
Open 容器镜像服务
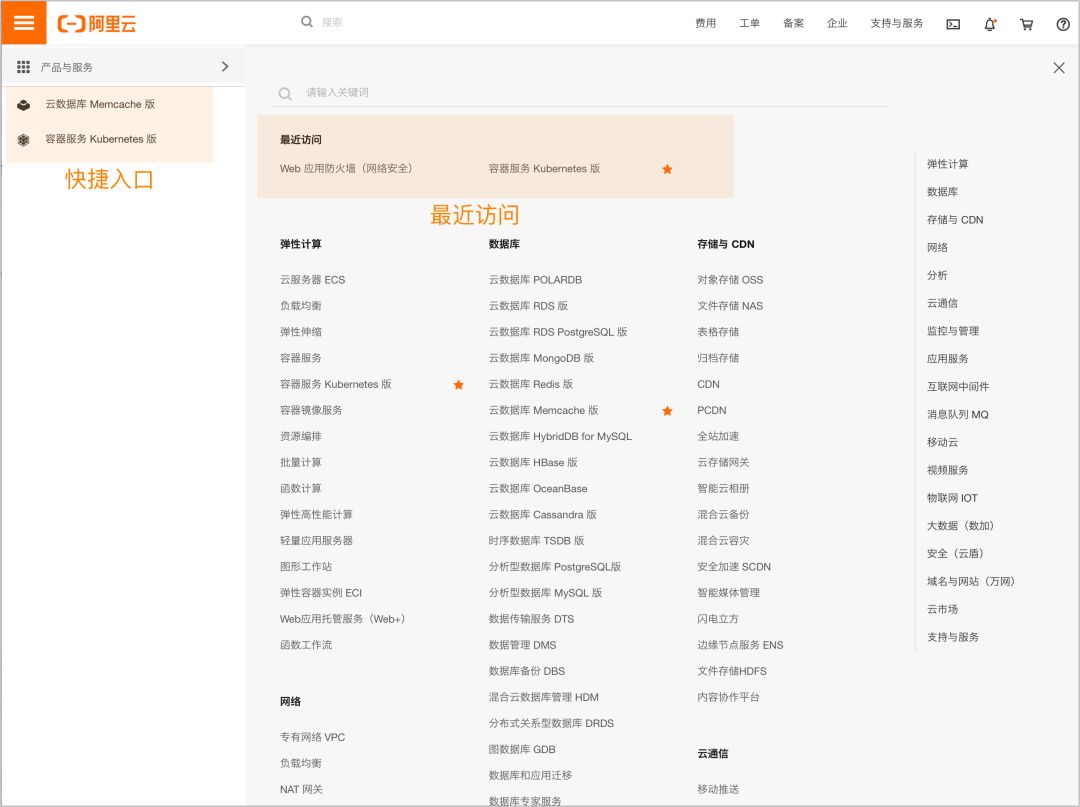pyautogui.click(x=311, y=410)
